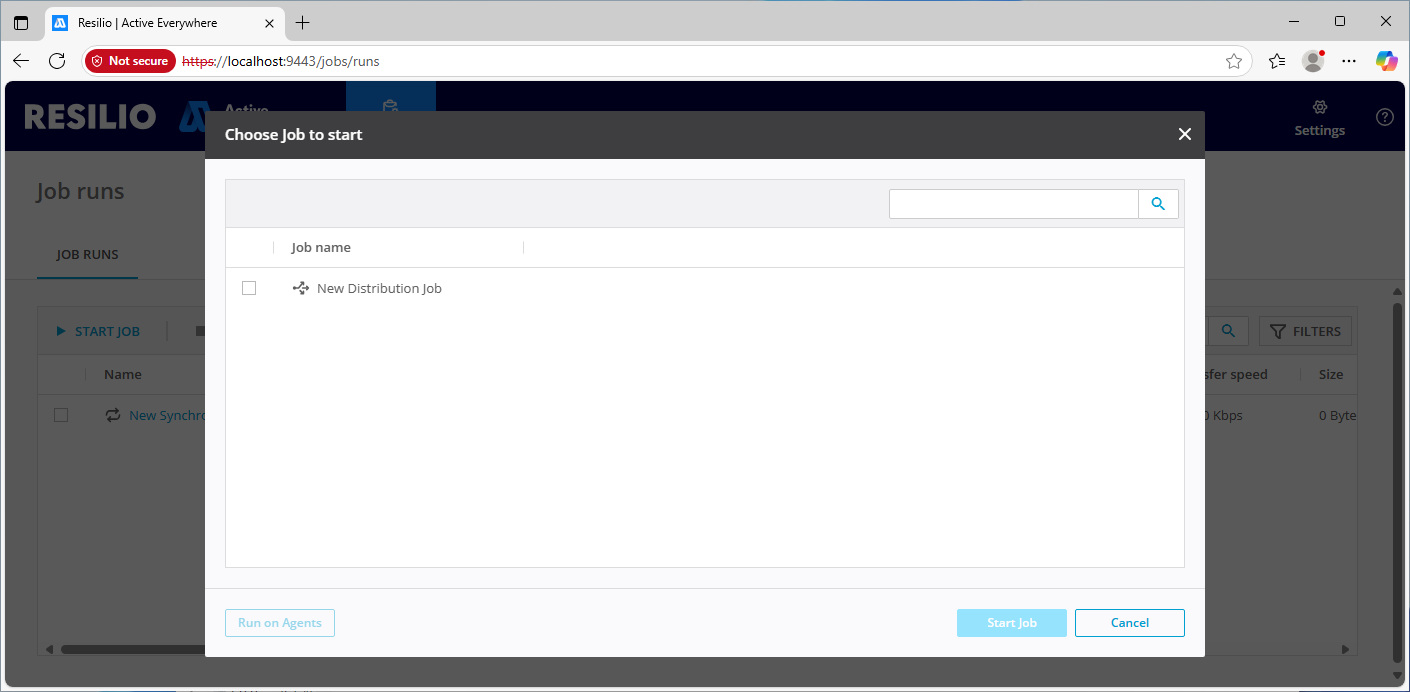Click the Job name column header
Image resolution: width=1410 pixels, height=692 pixels.
pos(321,247)
